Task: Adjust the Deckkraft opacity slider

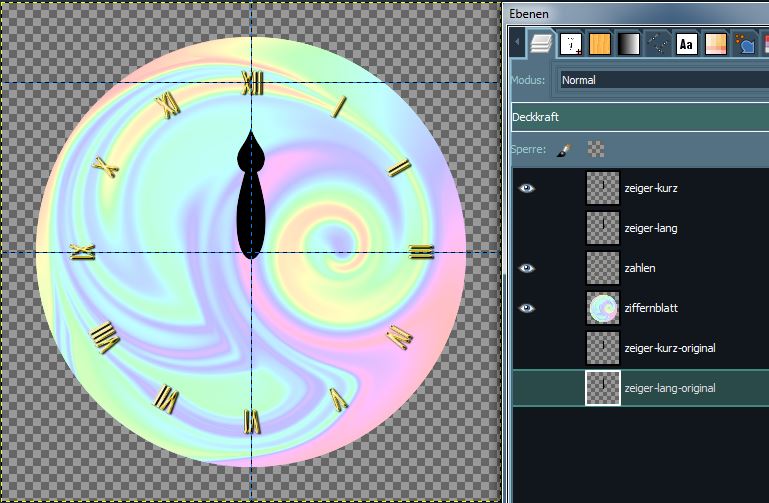Action: coord(640,117)
